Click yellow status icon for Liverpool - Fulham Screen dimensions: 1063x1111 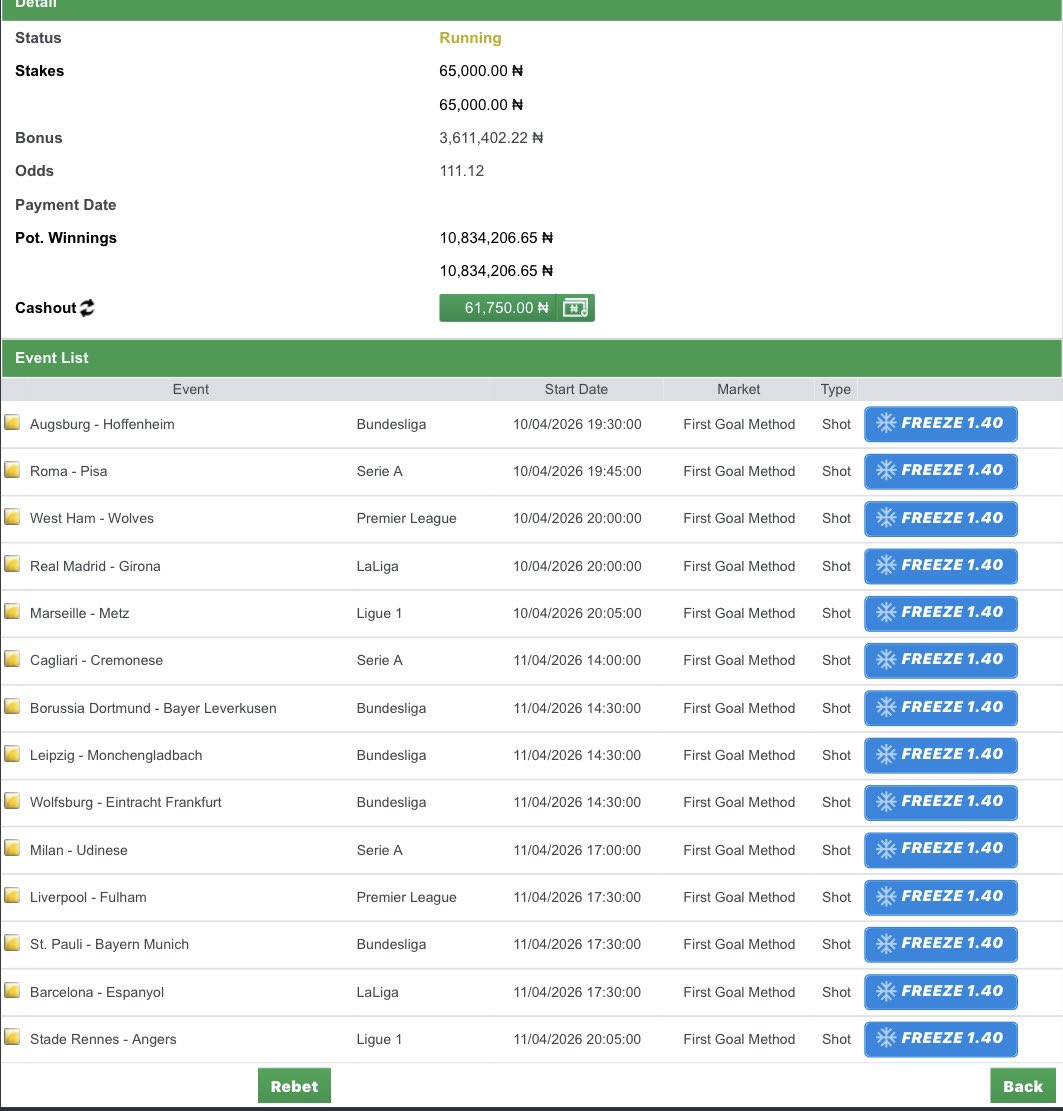coord(12,896)
